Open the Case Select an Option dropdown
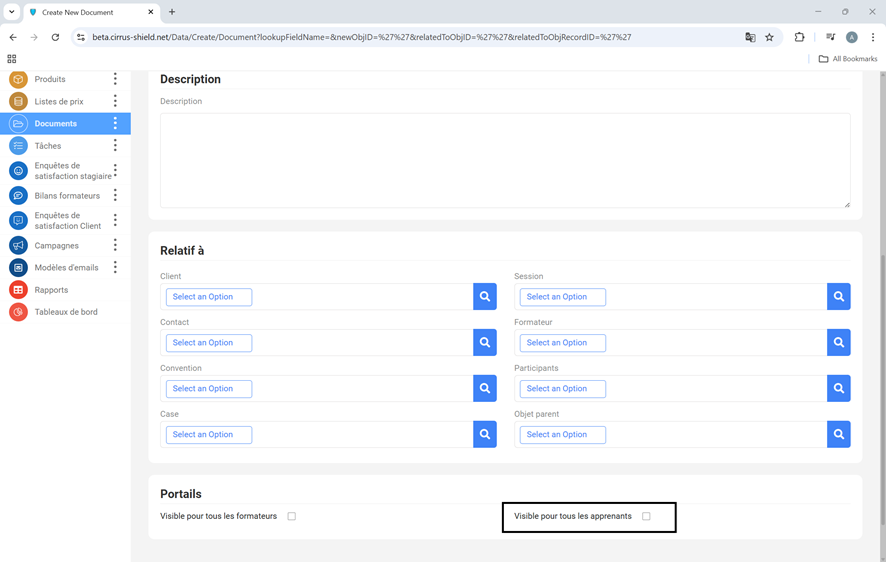886x562 pixels. pyautogui.click(x=209, y=435)
